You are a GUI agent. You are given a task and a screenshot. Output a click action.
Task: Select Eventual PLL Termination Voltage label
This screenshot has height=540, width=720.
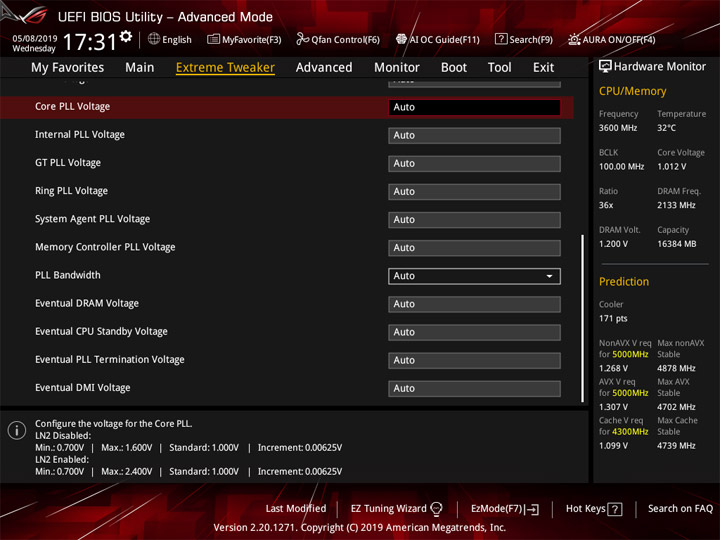(x=110, y=360)
